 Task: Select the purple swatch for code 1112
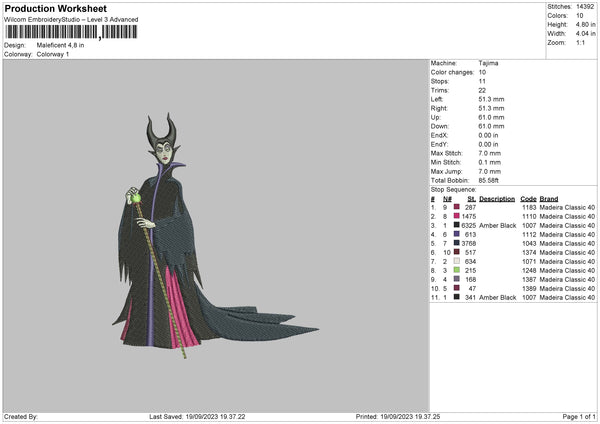[457, 234]
